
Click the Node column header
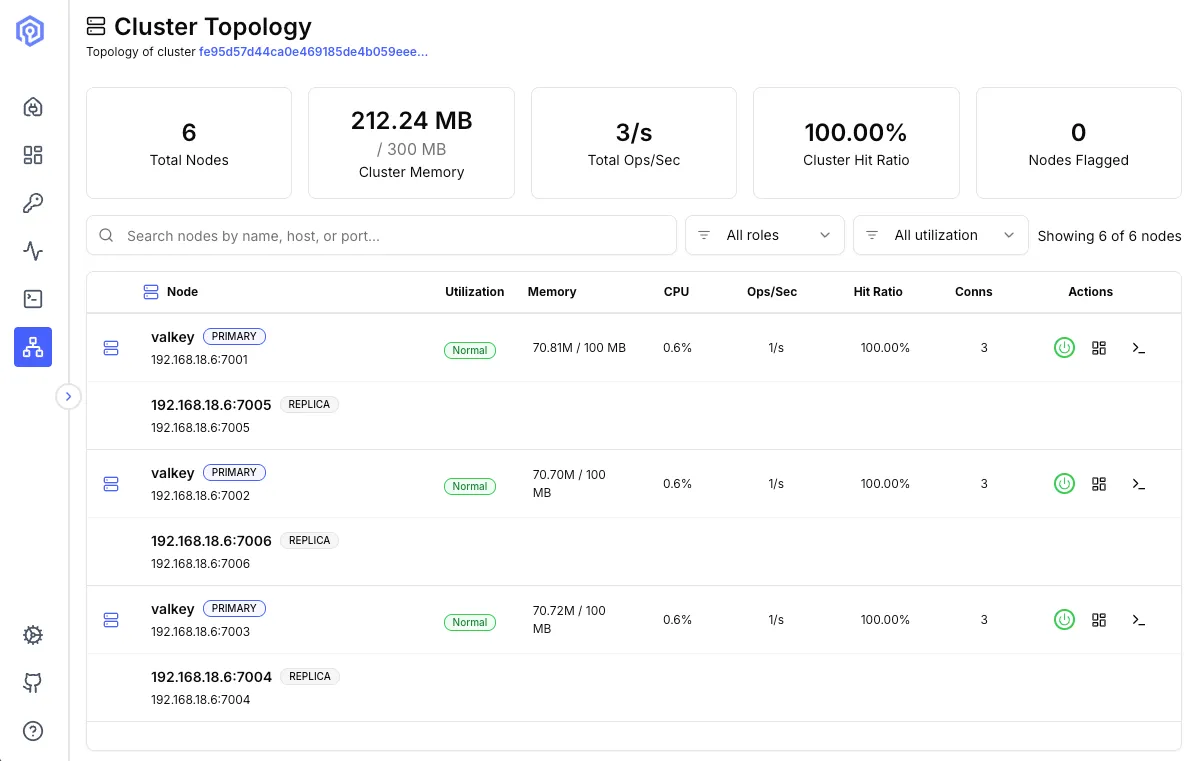182,292
